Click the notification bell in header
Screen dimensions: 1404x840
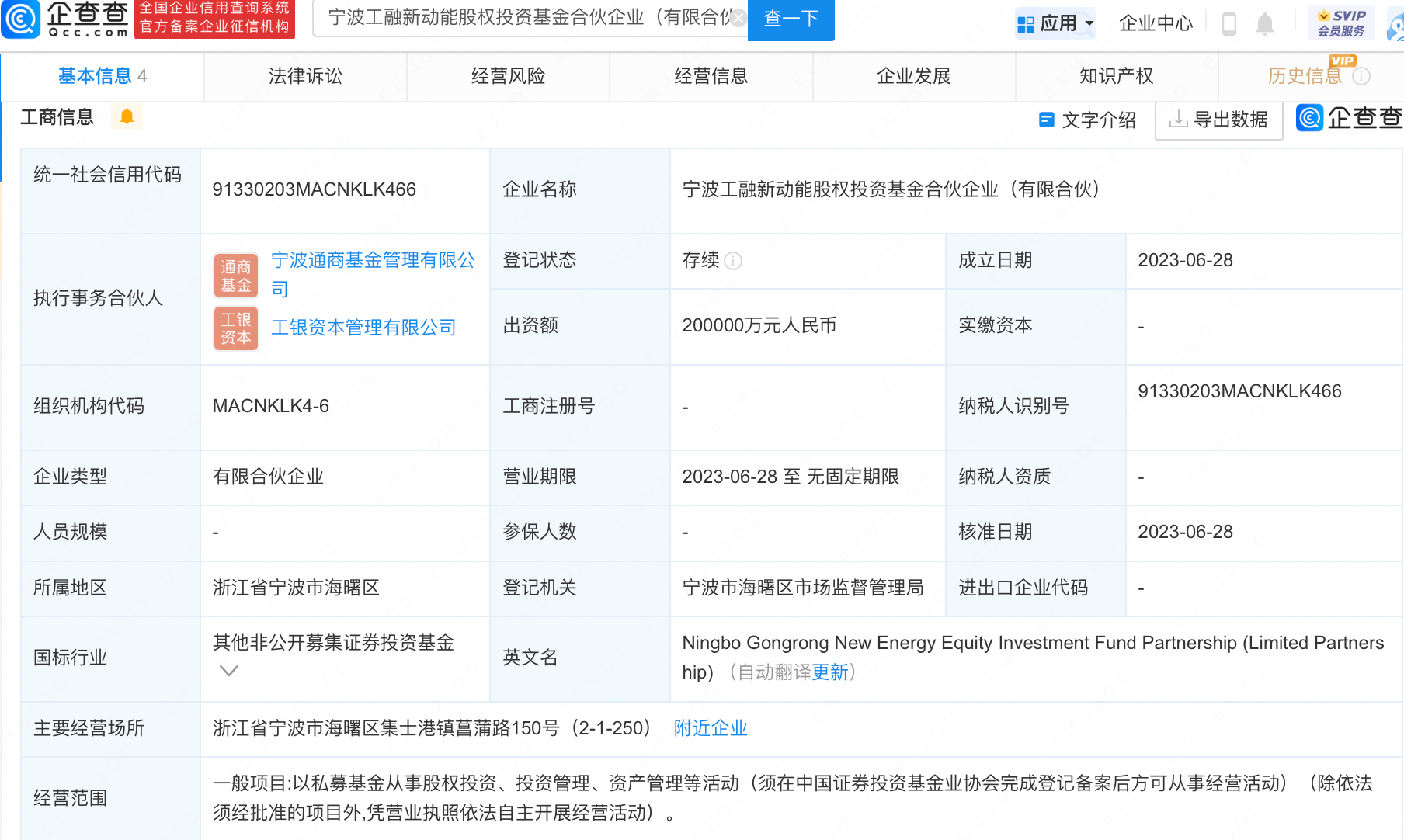pyautogui.click(x=1265, y=24)
